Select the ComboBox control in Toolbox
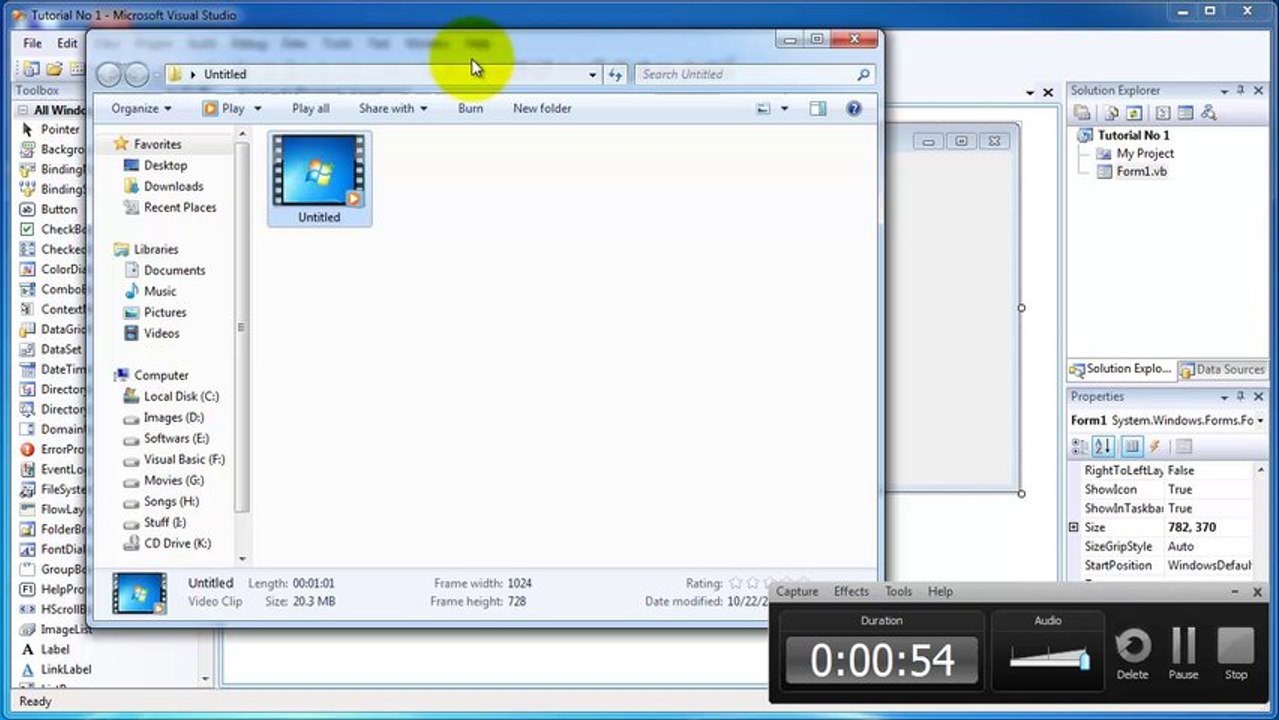The height and width of the screenshot is (720, 1279). tap(53, 289)
